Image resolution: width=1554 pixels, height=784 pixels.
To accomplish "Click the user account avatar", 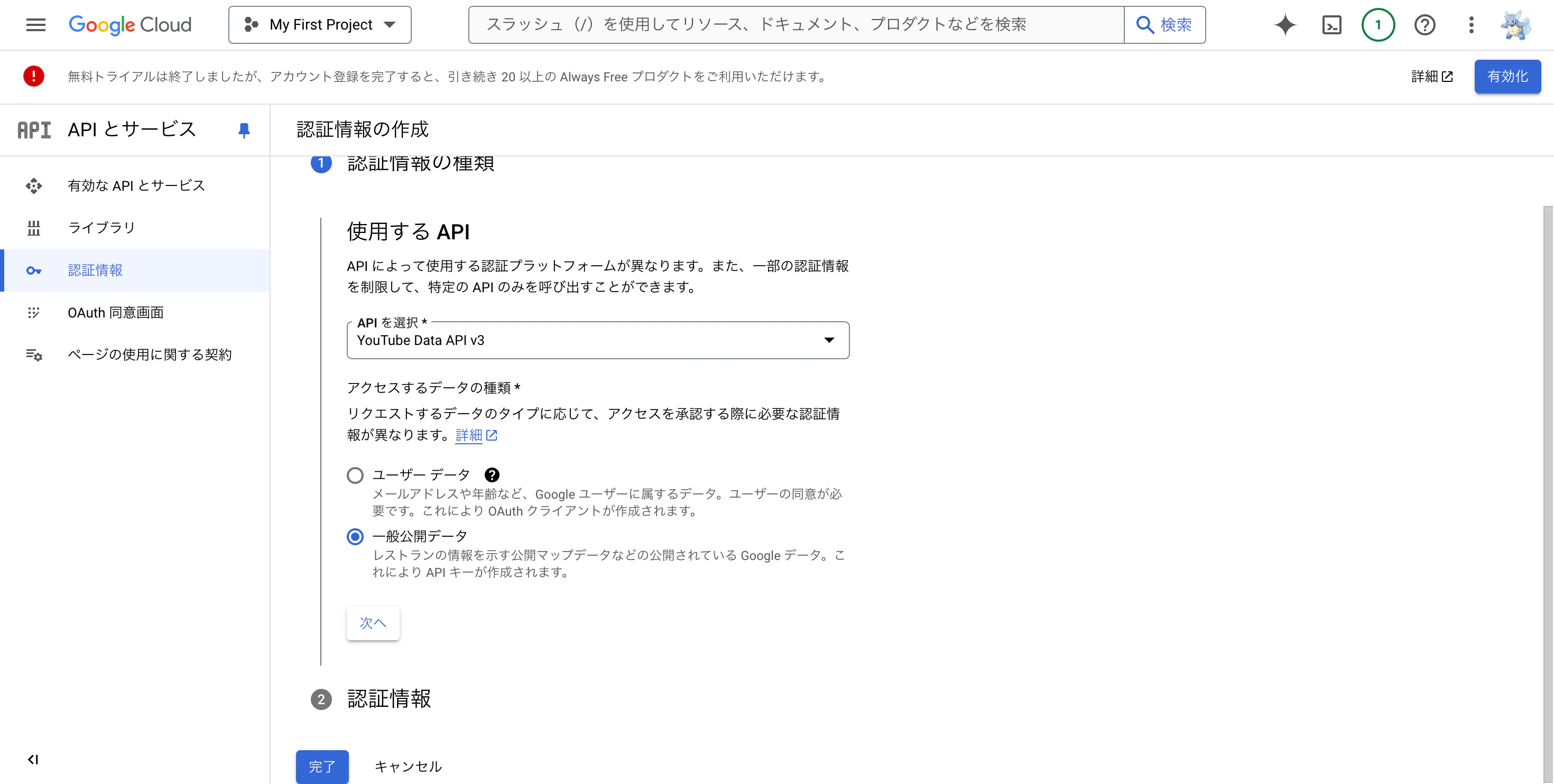I will click(x=1515, y=25).
